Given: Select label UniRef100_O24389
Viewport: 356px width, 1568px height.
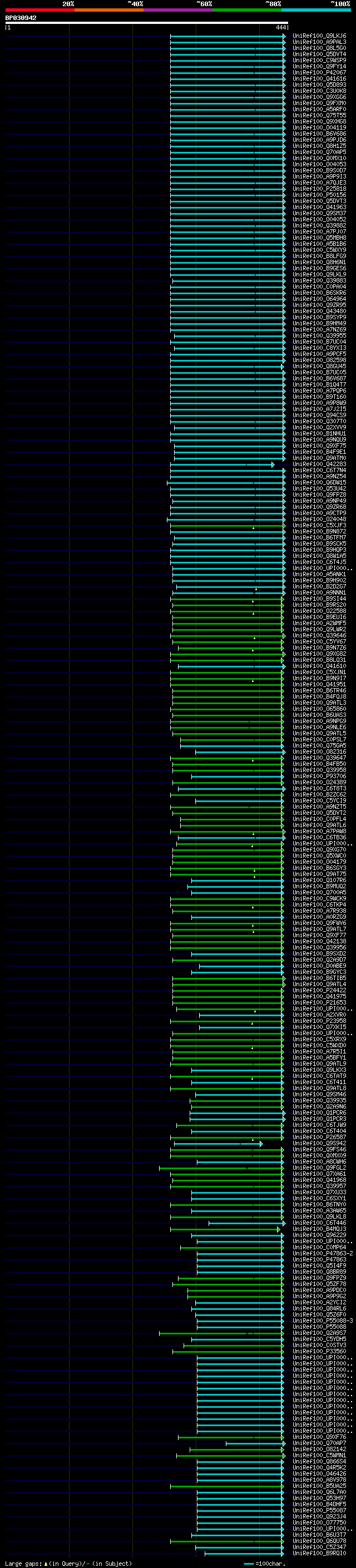Looking at the screenshot, I should (x=319, y=782).
